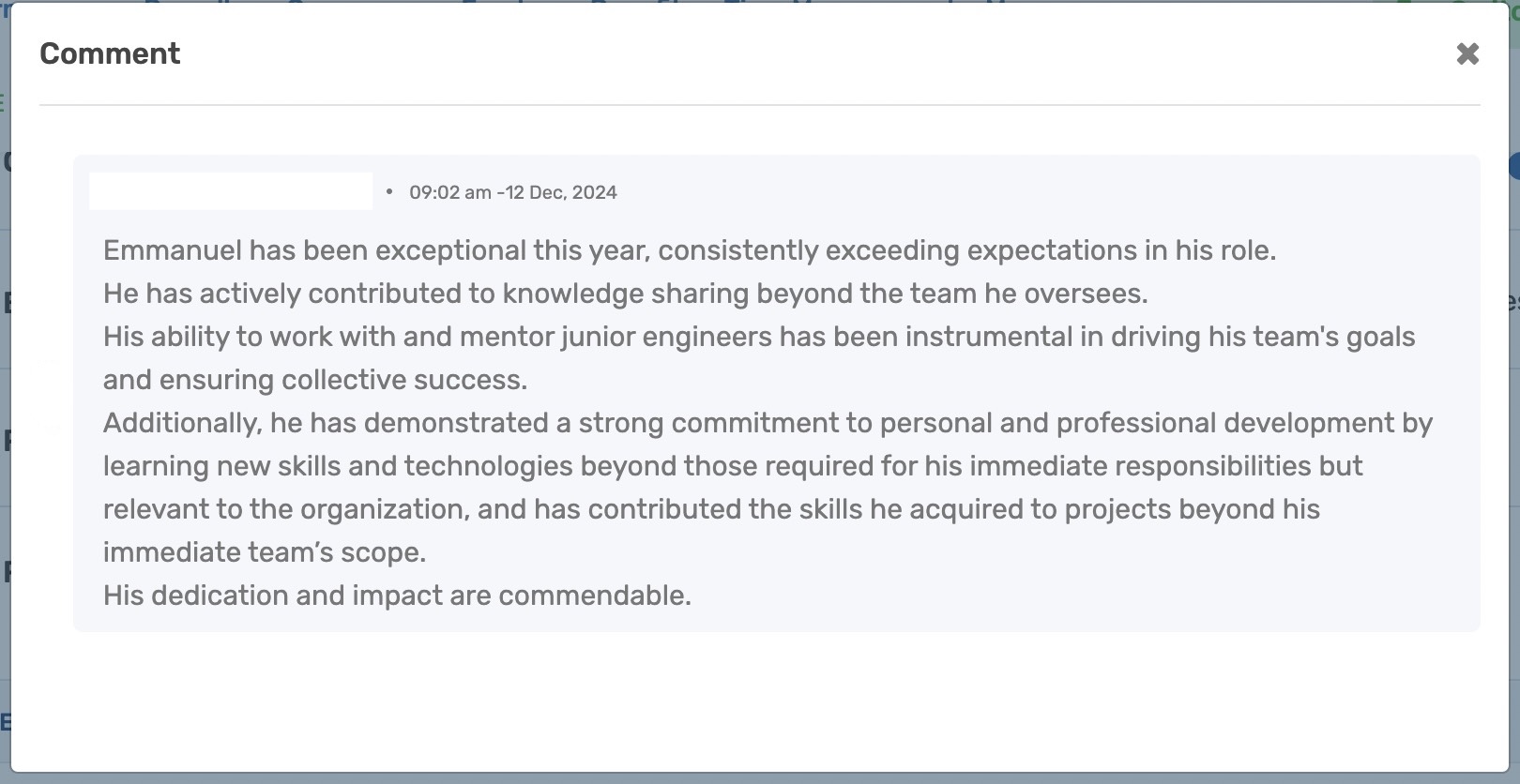Click the truncated sidebar item starting with E
Image resolution: width=1520 pixels, height=784 pixels.
tap(8, 300)
